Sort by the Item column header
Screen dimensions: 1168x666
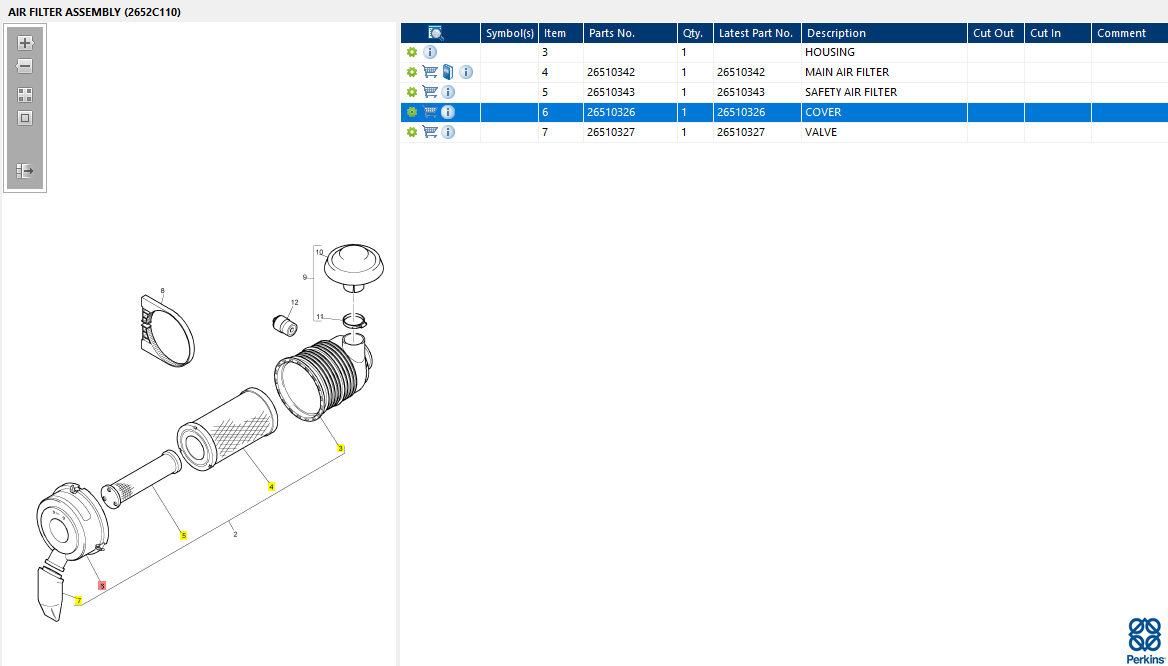point(561,33)
